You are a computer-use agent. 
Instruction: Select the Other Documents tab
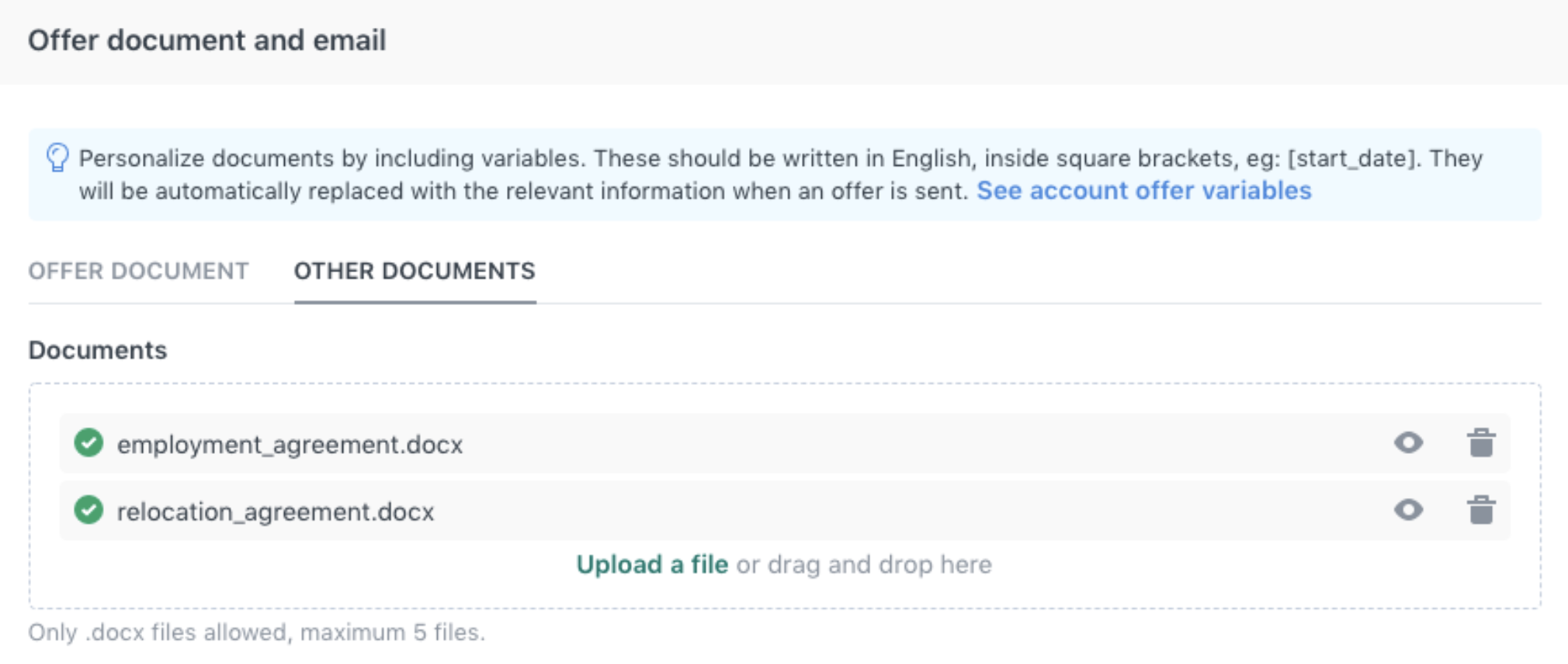(415, 271)
